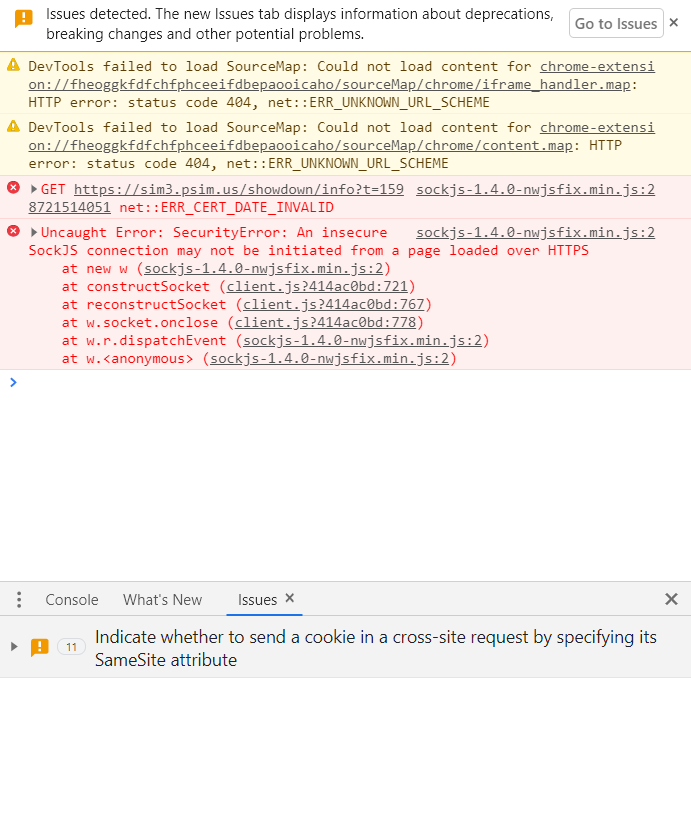Expand the SameSite cookie issue
The image size is (691, 825).
click(14, 646)
